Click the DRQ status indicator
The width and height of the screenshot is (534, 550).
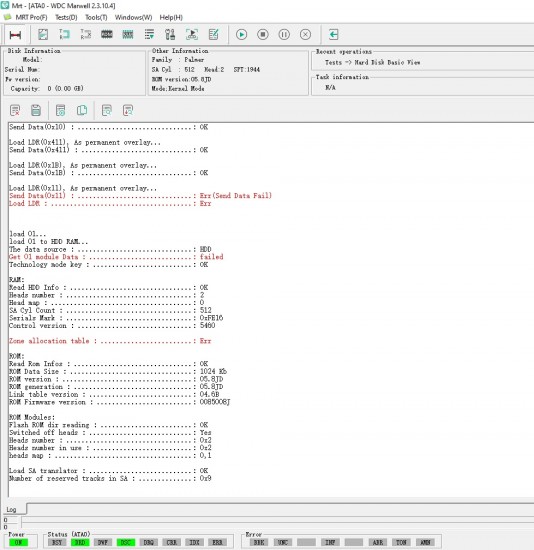point(148,542)
